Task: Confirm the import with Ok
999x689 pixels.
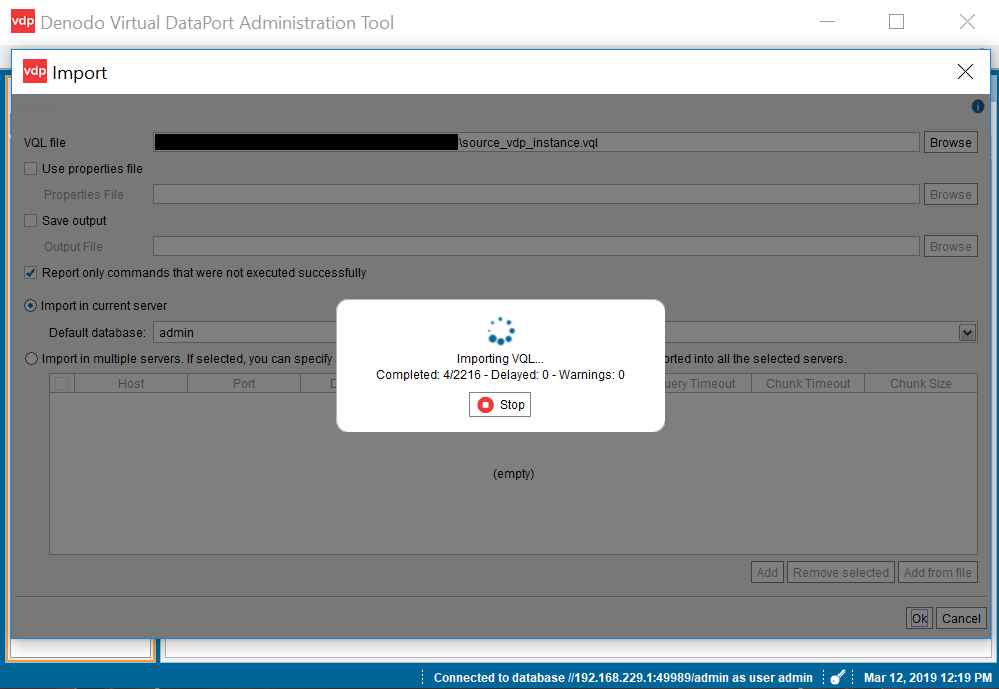Action: click(x=919, y=618)
